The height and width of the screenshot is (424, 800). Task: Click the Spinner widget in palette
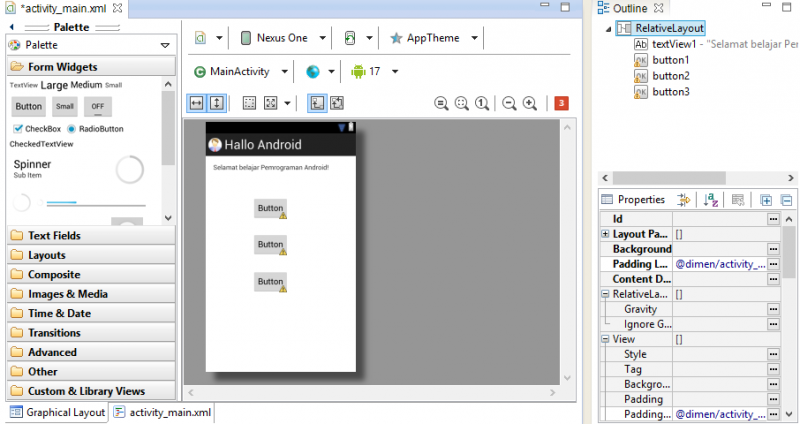tap(32, 168)
